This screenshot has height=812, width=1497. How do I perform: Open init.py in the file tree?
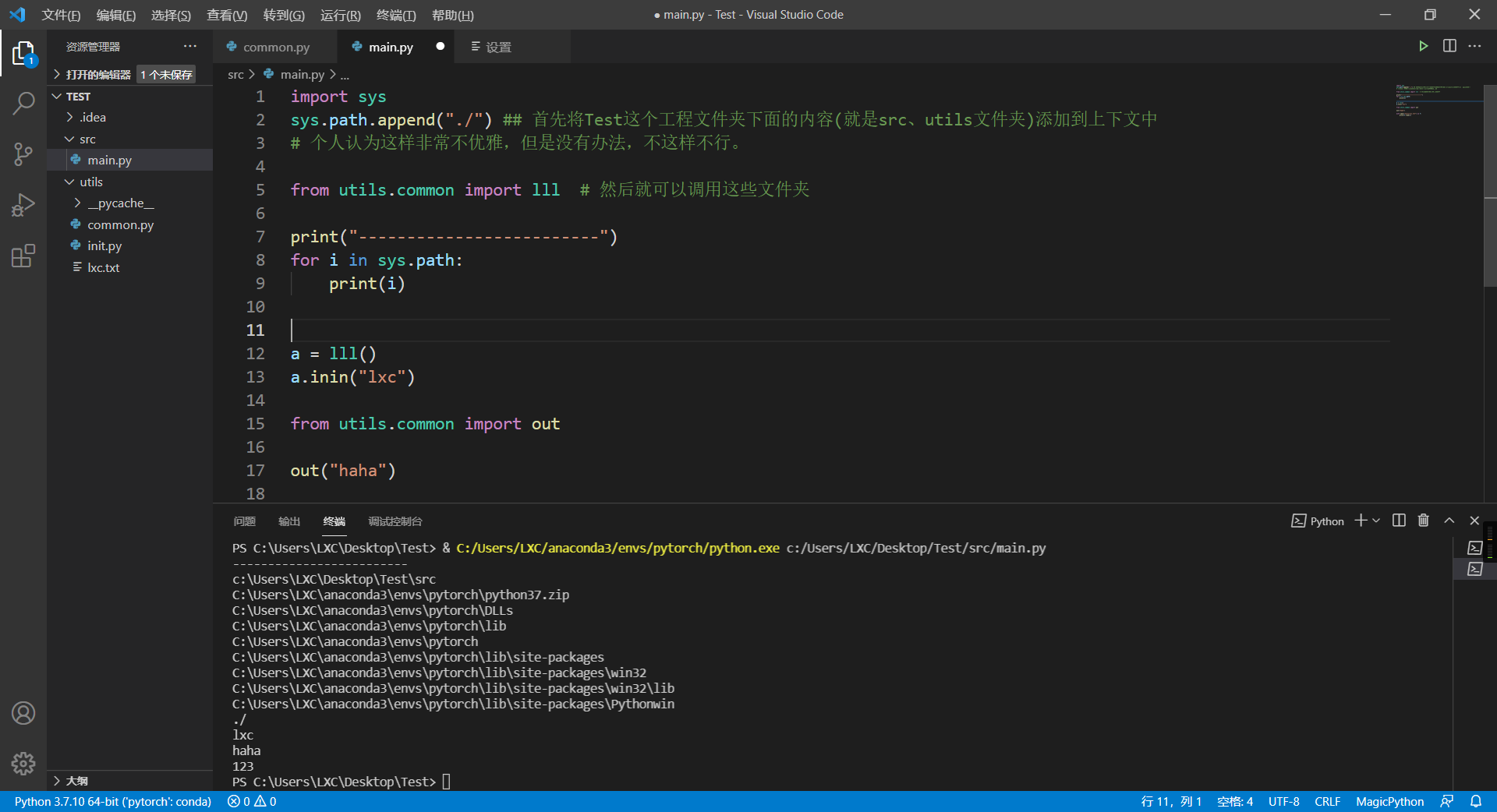tap(129, 245)
